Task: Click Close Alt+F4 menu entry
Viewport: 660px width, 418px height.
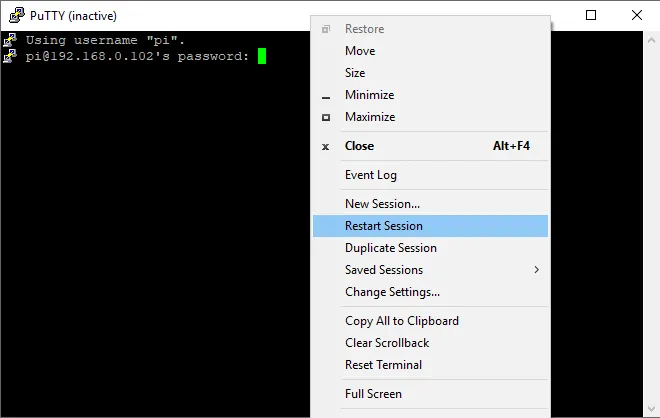Action: click(430, 146)
